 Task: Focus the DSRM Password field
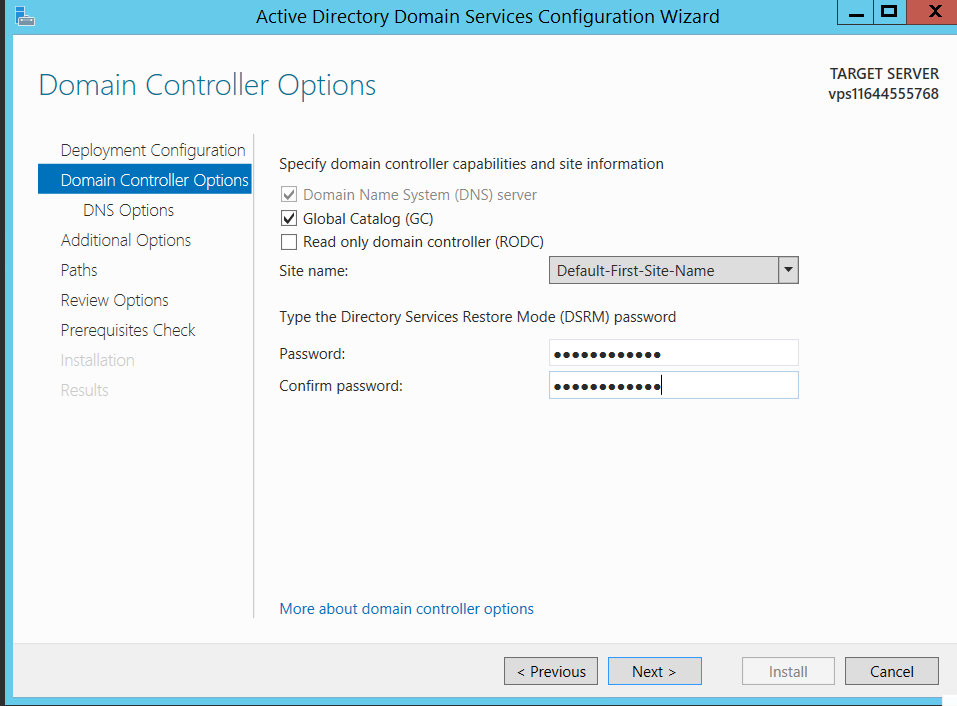[674, 353]
